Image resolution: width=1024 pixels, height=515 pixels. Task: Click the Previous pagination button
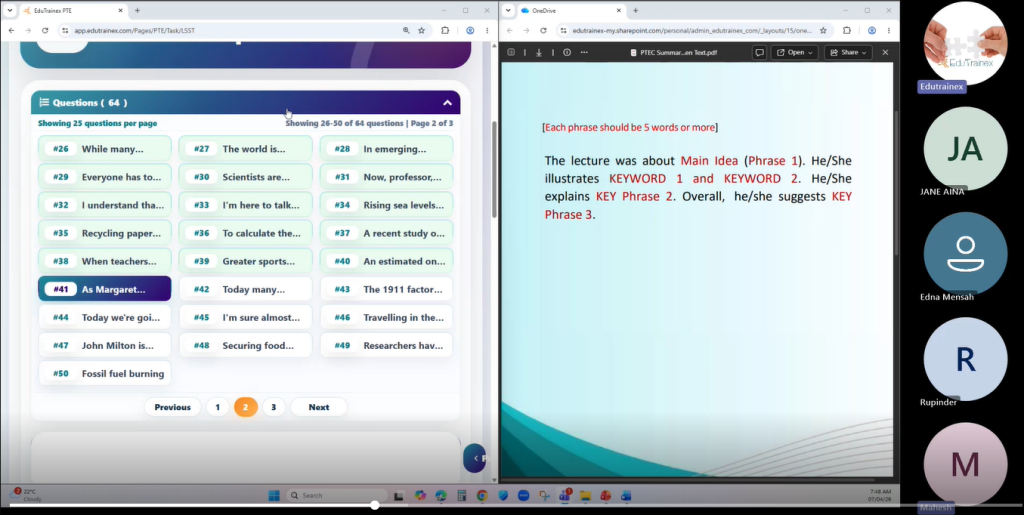tap(172, 407)
